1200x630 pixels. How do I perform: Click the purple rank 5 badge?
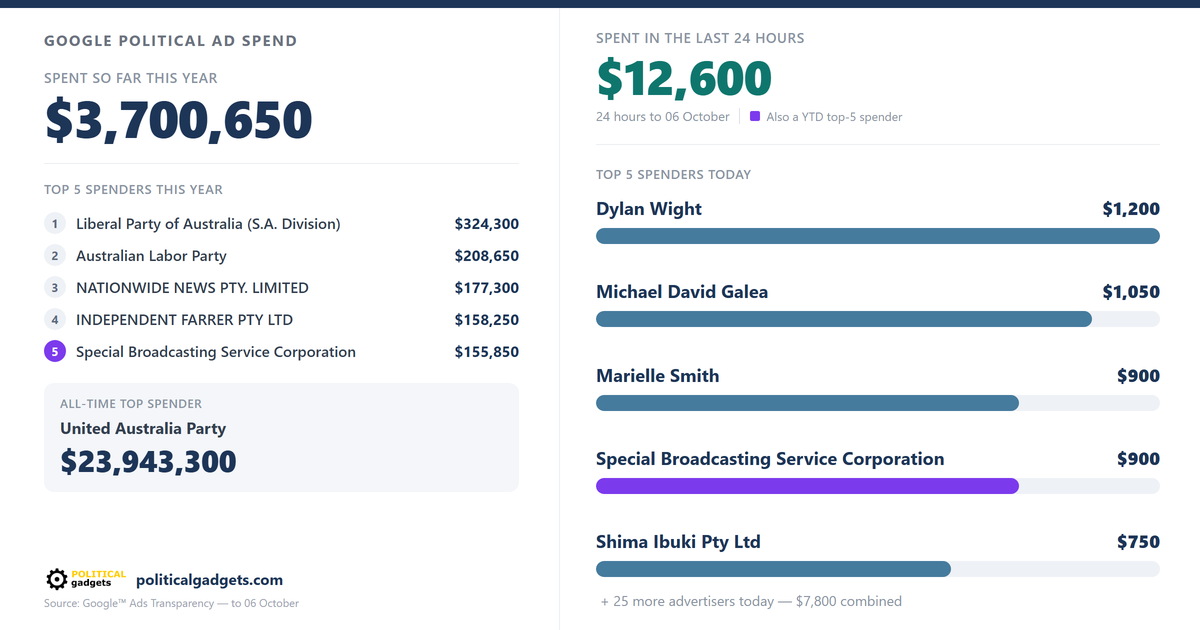point(55,352)
